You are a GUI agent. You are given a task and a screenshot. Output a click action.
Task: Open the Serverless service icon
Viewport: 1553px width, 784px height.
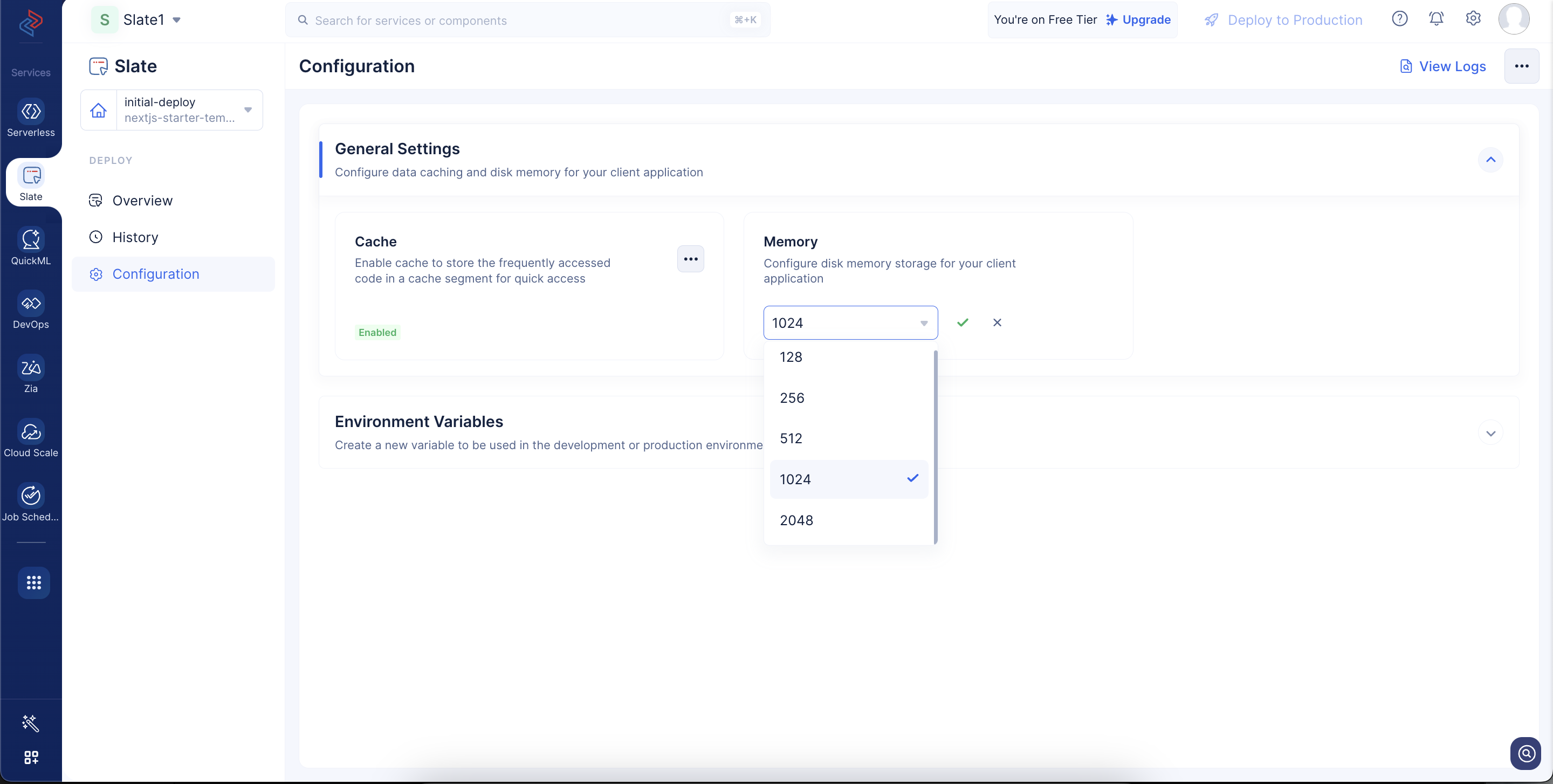click(x=31, y=112)
